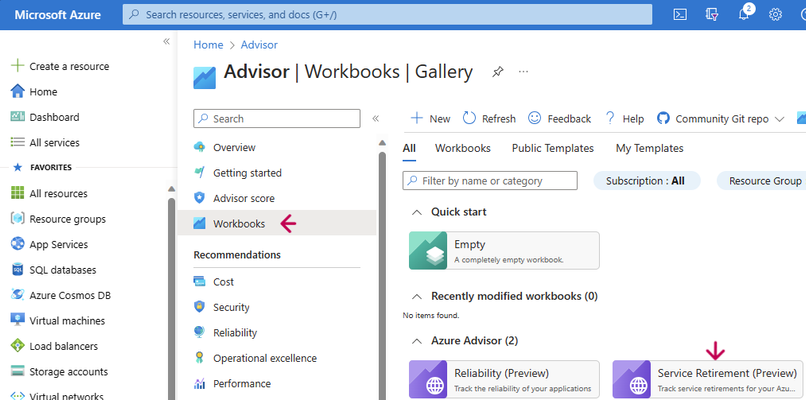
Task: Pin the Advisor Workbooks page
Action: tap(498, 71)
